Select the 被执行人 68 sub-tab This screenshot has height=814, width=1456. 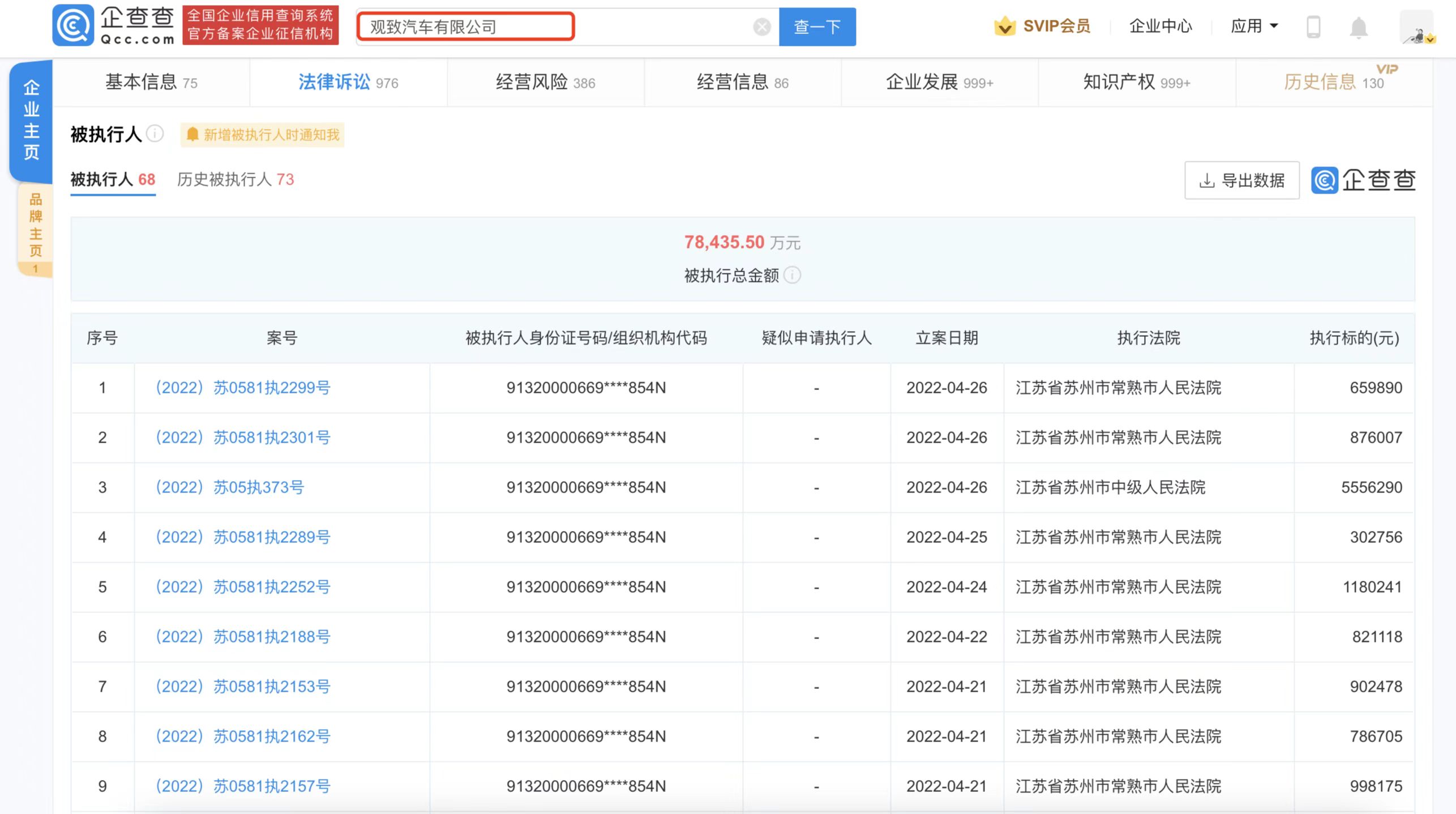pyautogui.click(x=113, y=180)
